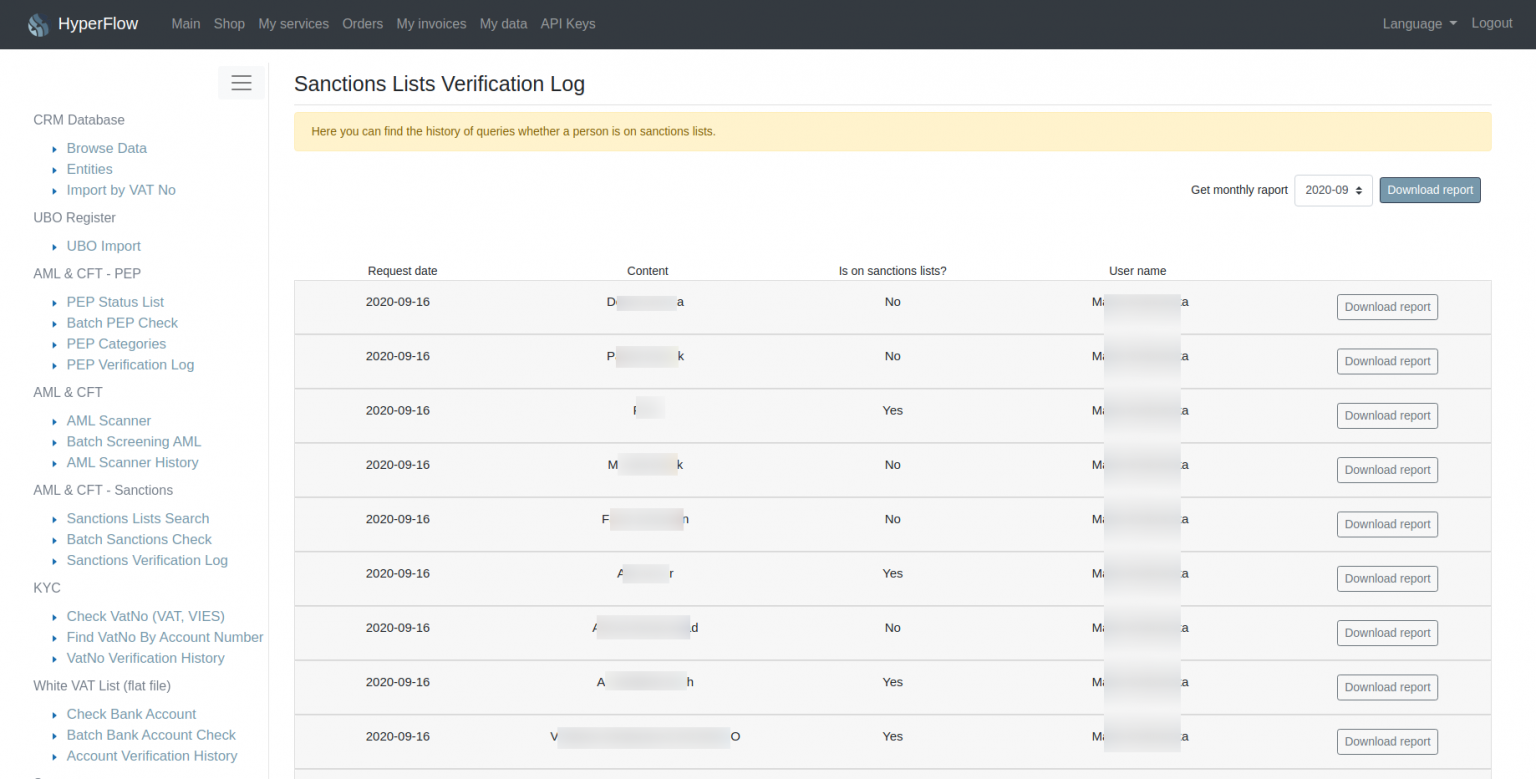Navigate to the Shop menu item

click(229, 23)
